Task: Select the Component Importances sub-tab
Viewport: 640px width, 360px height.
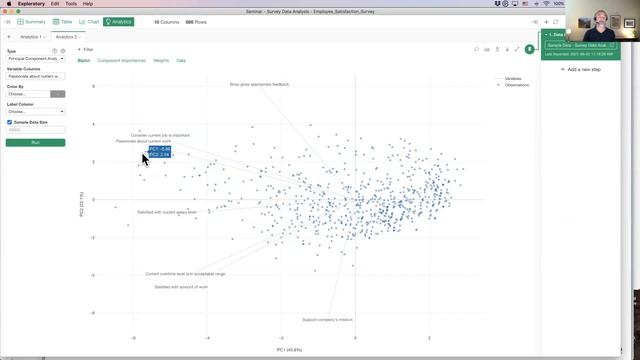Action: point(121,60)
